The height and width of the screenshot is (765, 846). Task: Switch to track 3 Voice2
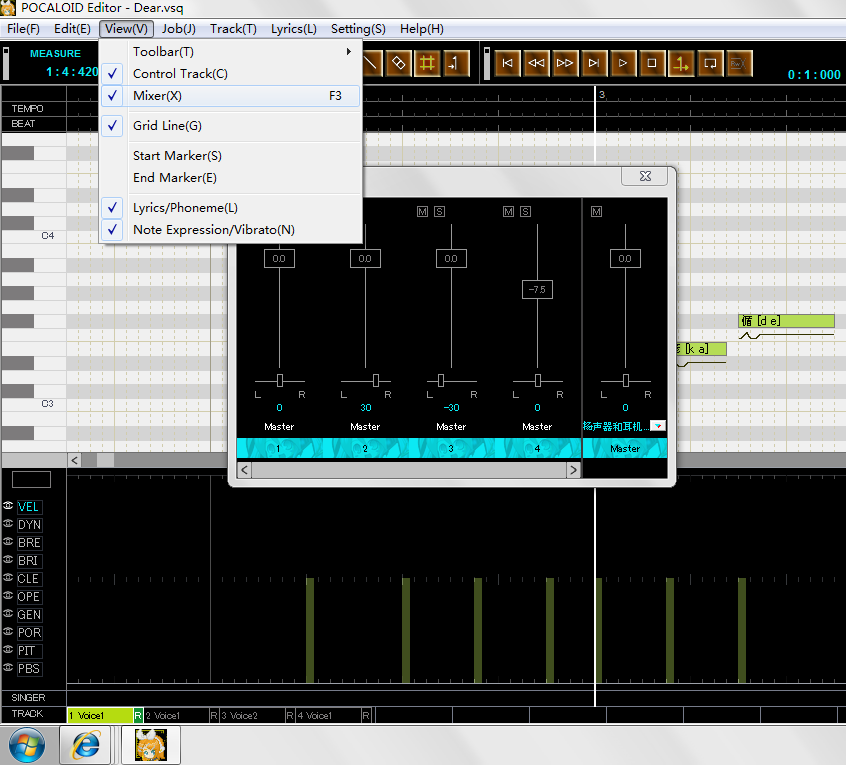click(253, 715)
